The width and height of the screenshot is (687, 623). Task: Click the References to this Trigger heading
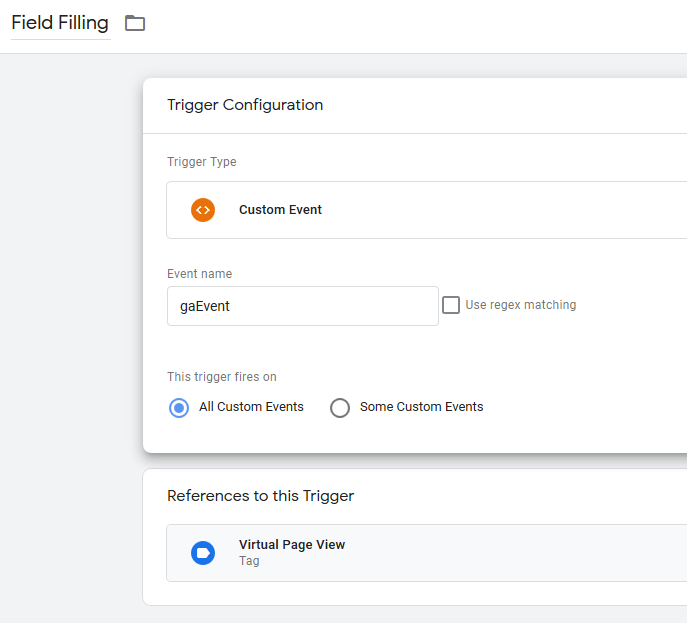click(261, 496)
